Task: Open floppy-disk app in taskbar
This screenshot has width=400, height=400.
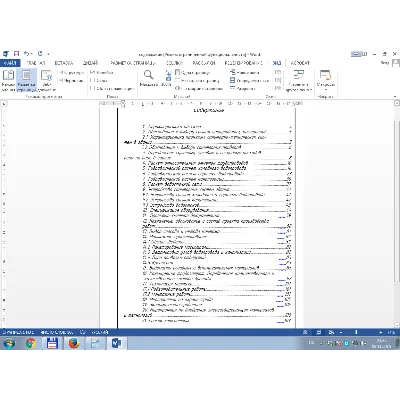Action: point(52,343)
